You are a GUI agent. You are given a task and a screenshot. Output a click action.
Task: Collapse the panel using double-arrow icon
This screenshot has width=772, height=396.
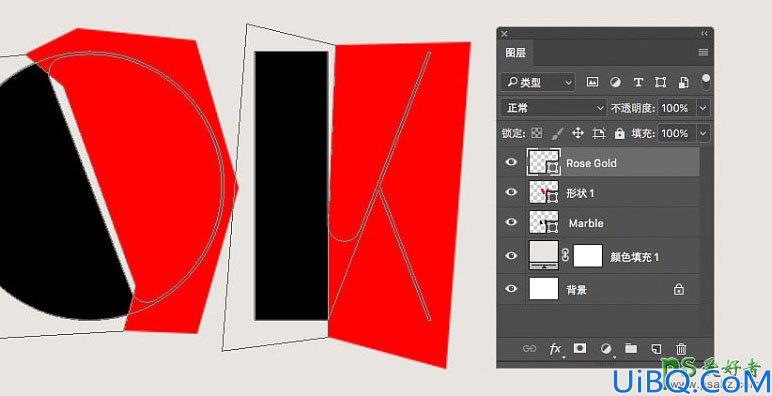[x=704, y=33]
